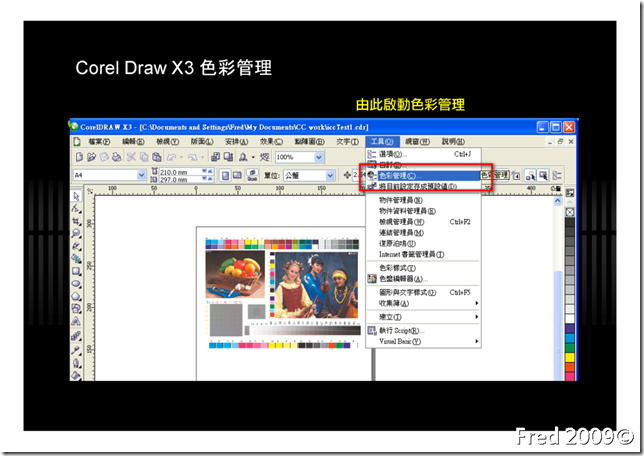Click the page width 210.0 mm field
The image size is (644, 456).
pos(181,172)
